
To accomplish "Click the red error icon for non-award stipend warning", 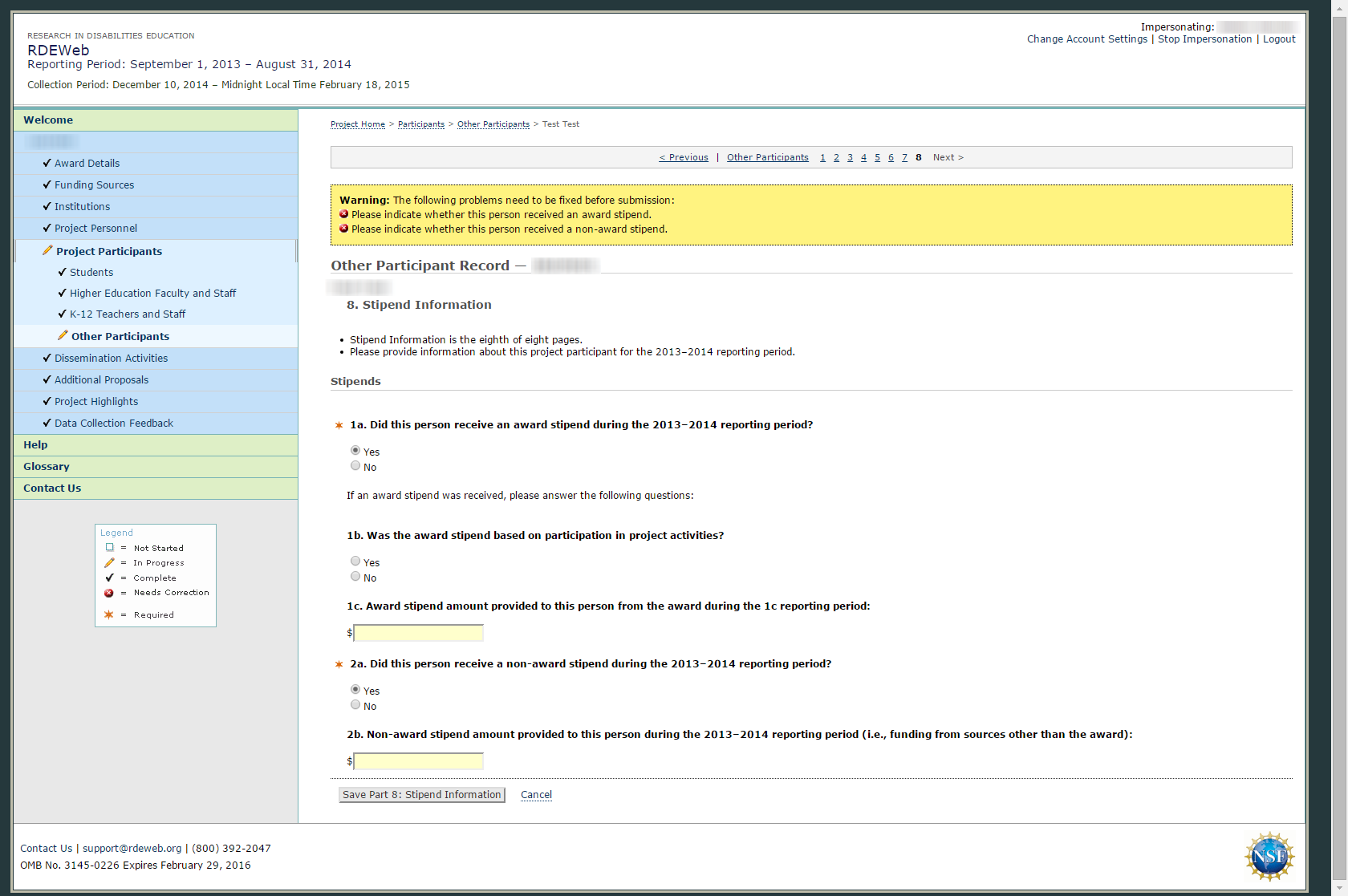I will [x=343, y=229].
